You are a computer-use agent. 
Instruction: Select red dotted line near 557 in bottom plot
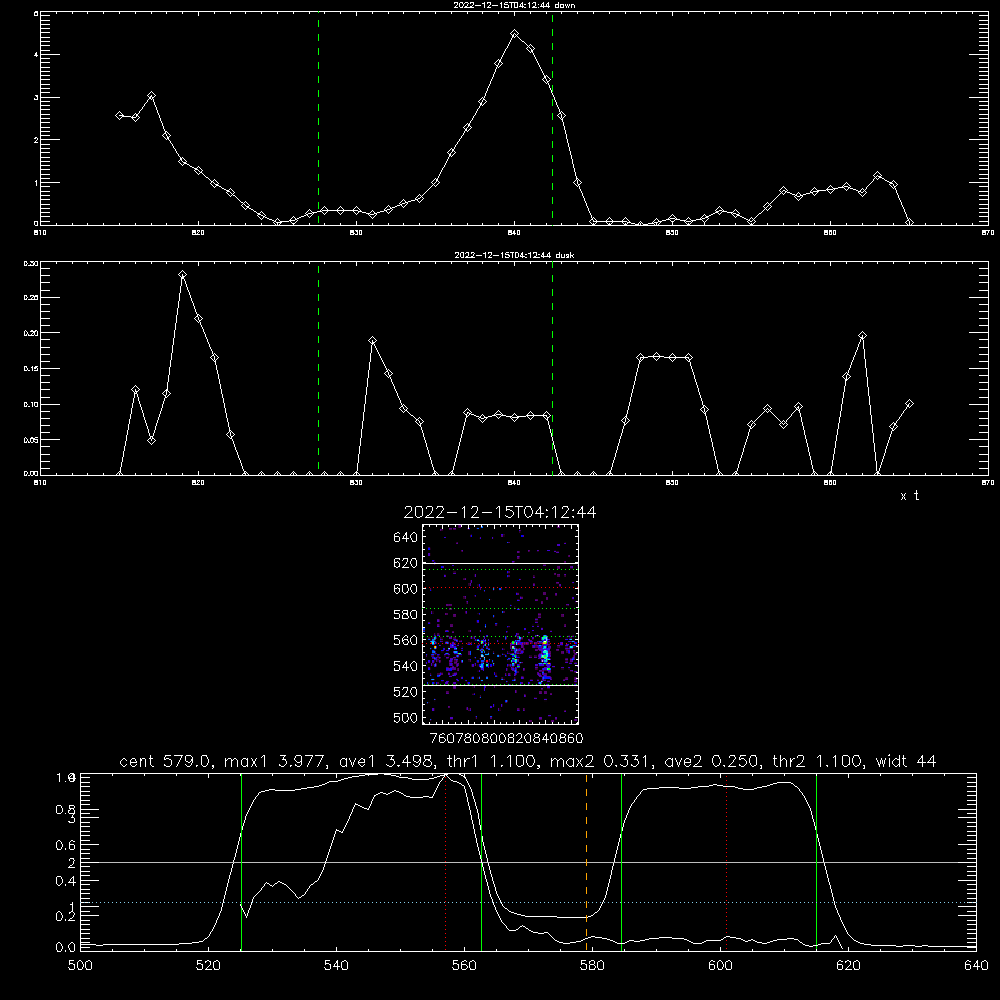point(445,862)
